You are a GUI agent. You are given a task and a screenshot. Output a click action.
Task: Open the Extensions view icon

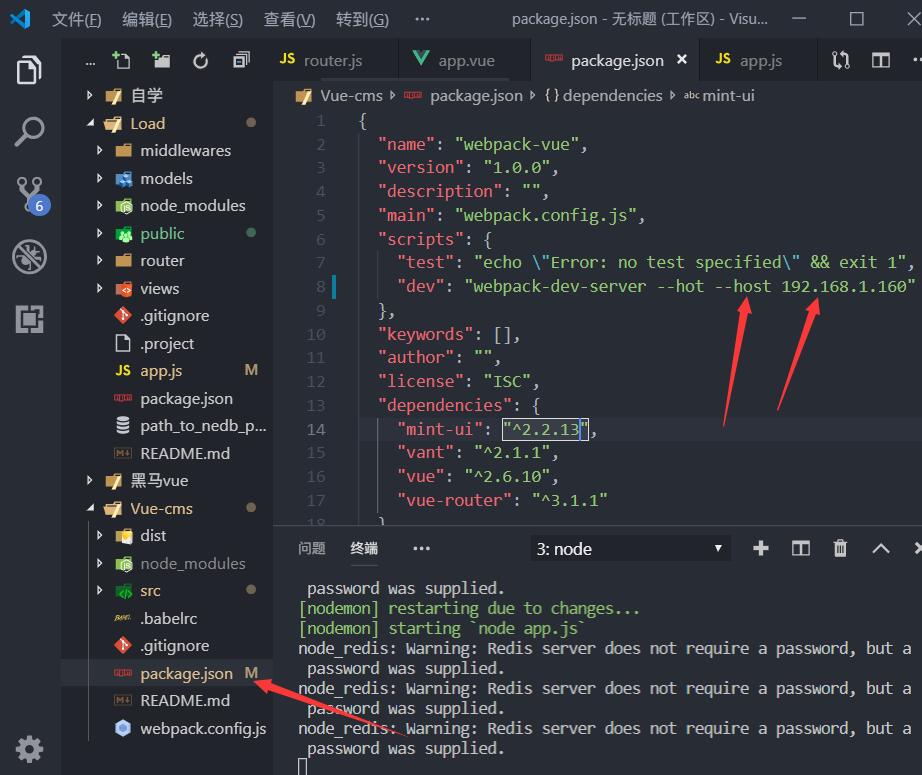[29, 319]
